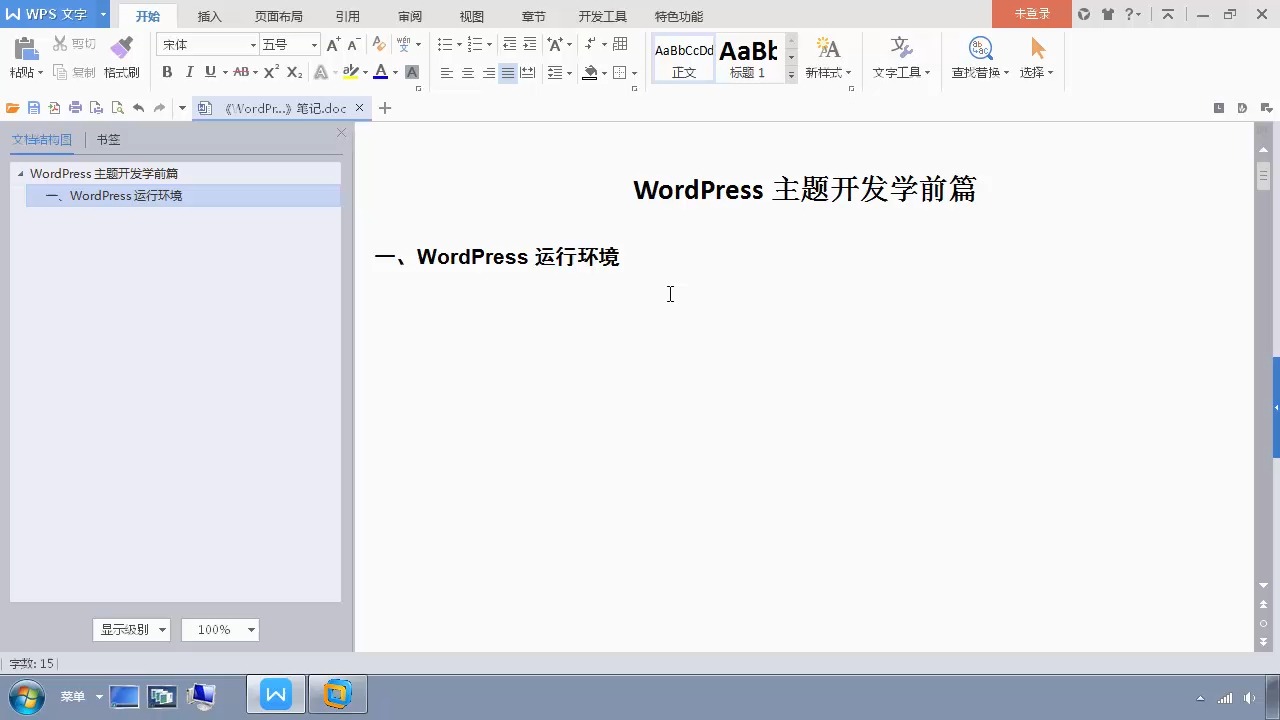Expand the 粘贴 paste options arrow
The image size is (1280, 720).
click(41, 73)
